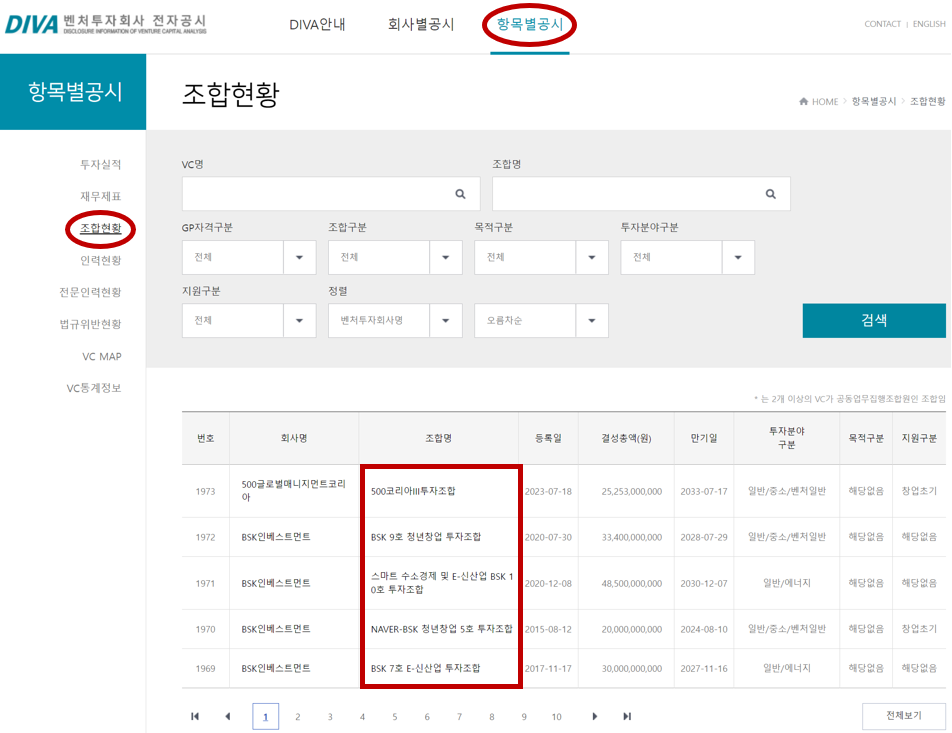Open the 투자분야구분 dropdown
Viewport: 952px width, 733px height.
687,257
